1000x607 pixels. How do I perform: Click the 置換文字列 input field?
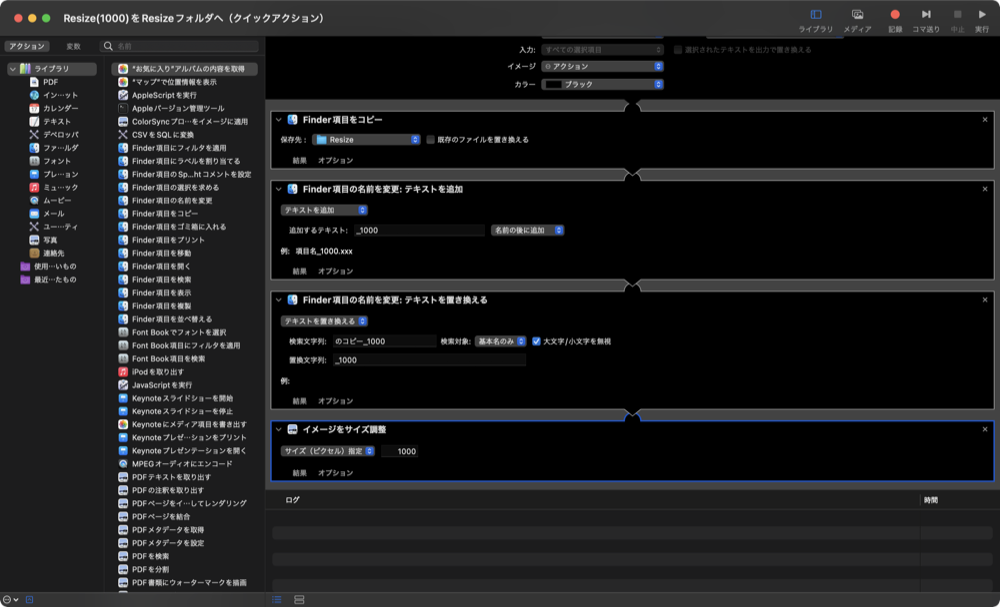coord(429,360)
